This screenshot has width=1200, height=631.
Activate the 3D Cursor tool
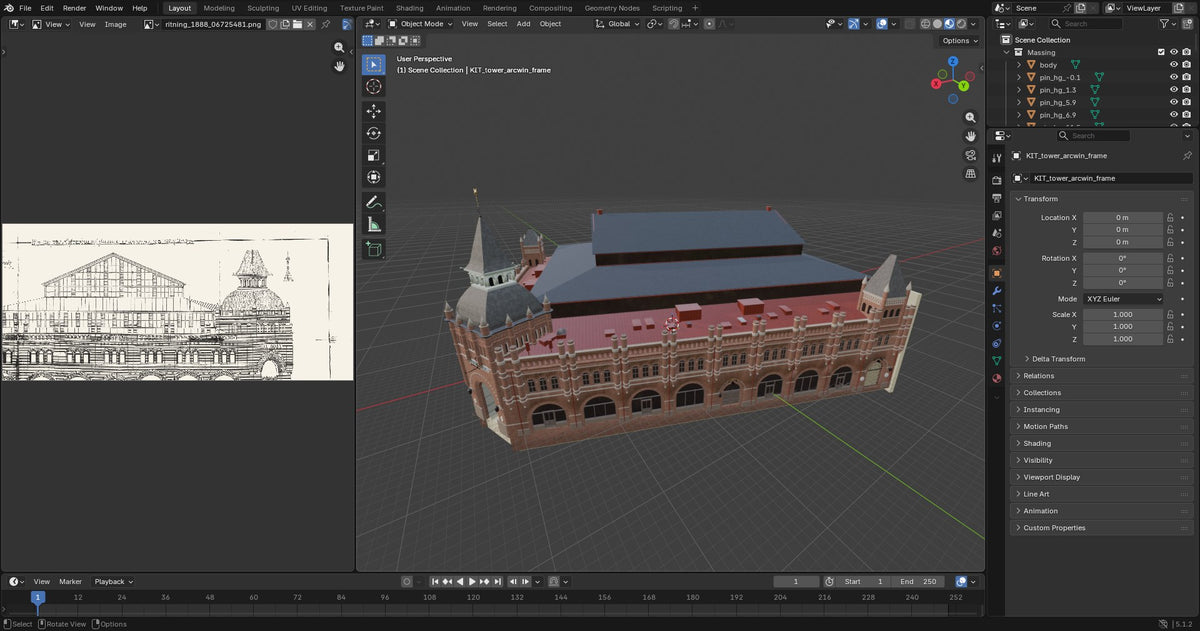pyautogui.click(x=373, y=87)
